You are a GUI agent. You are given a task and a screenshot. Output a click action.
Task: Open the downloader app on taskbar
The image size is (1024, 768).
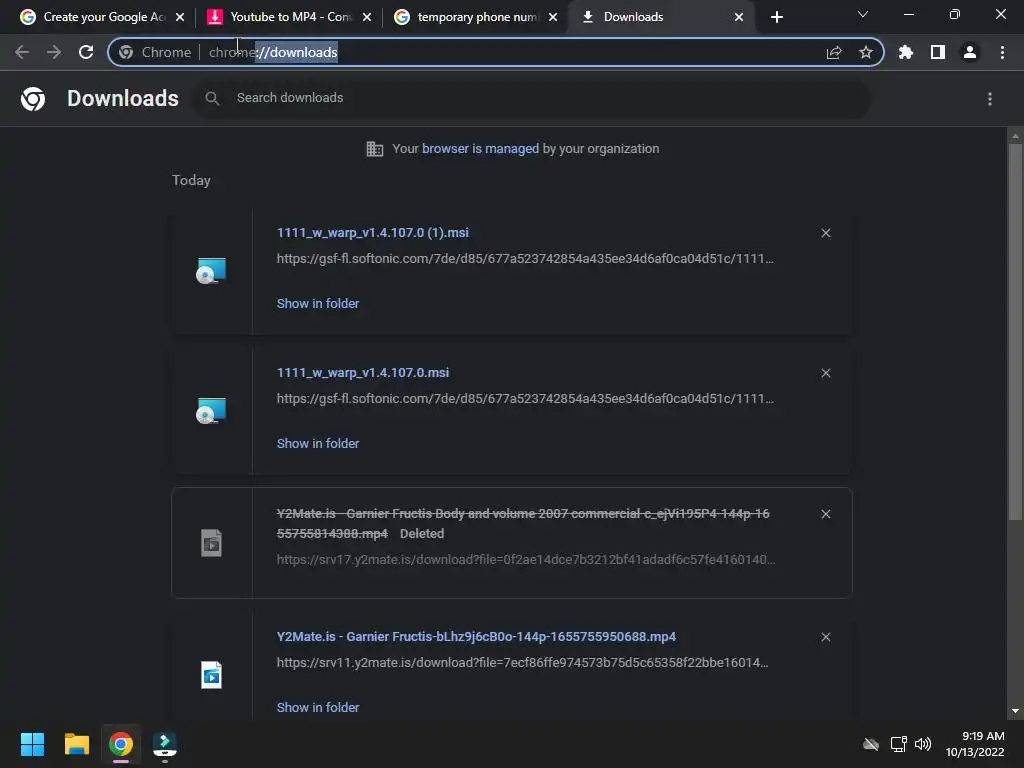pos(165,746)
